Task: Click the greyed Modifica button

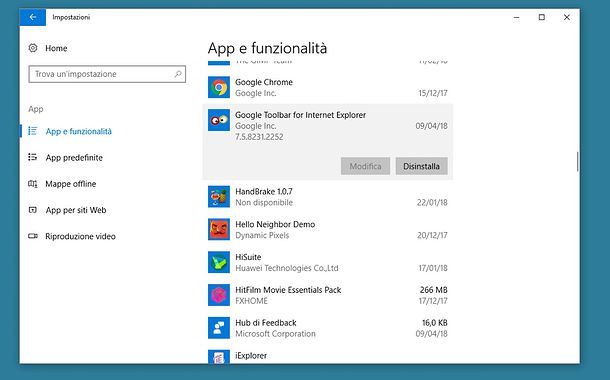Action: pyautogui.click(x=365, y=166)
